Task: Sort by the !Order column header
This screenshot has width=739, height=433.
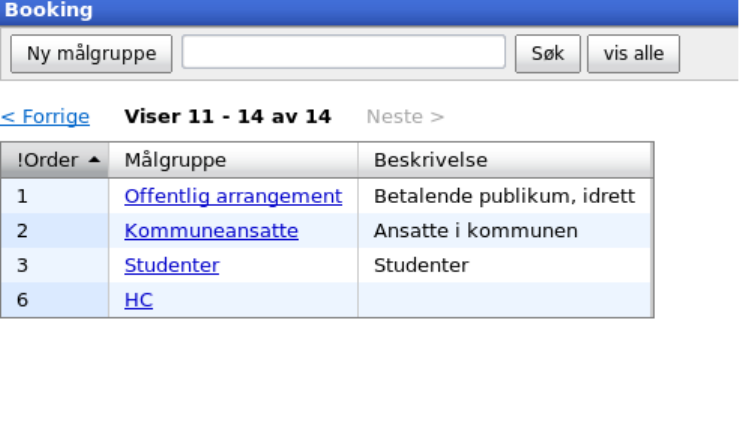Action: pyautogui.click(x=47, y=160)
